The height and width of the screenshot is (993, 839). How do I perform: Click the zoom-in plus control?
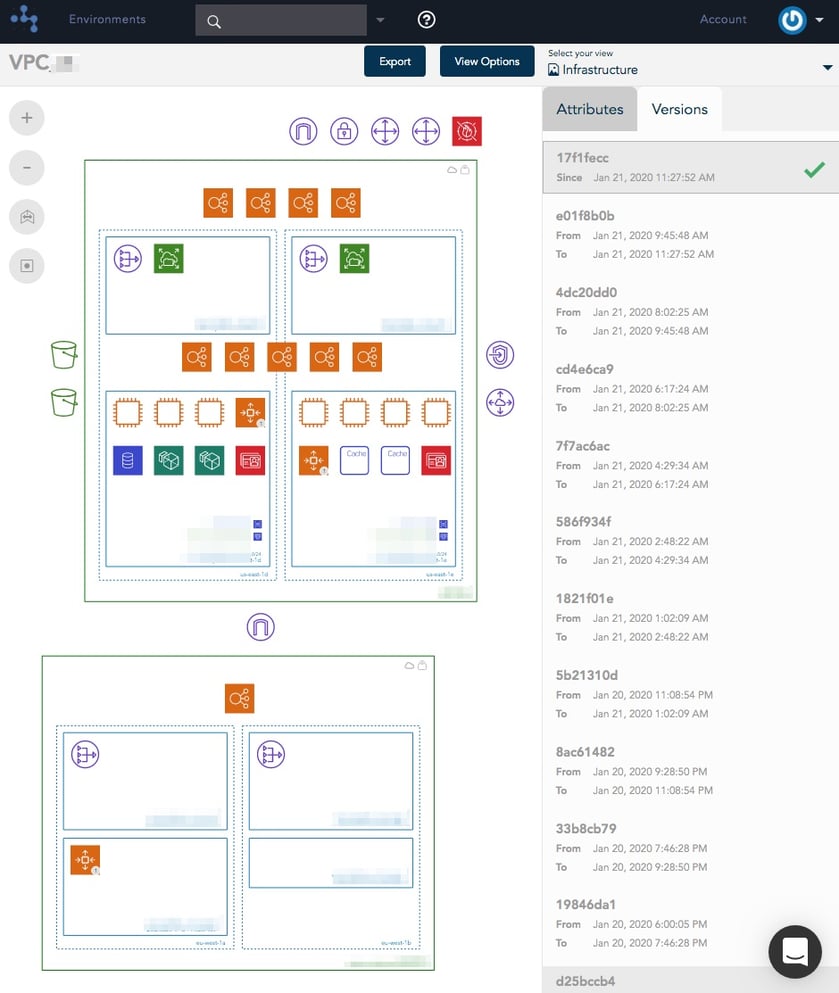click(26, 117)
